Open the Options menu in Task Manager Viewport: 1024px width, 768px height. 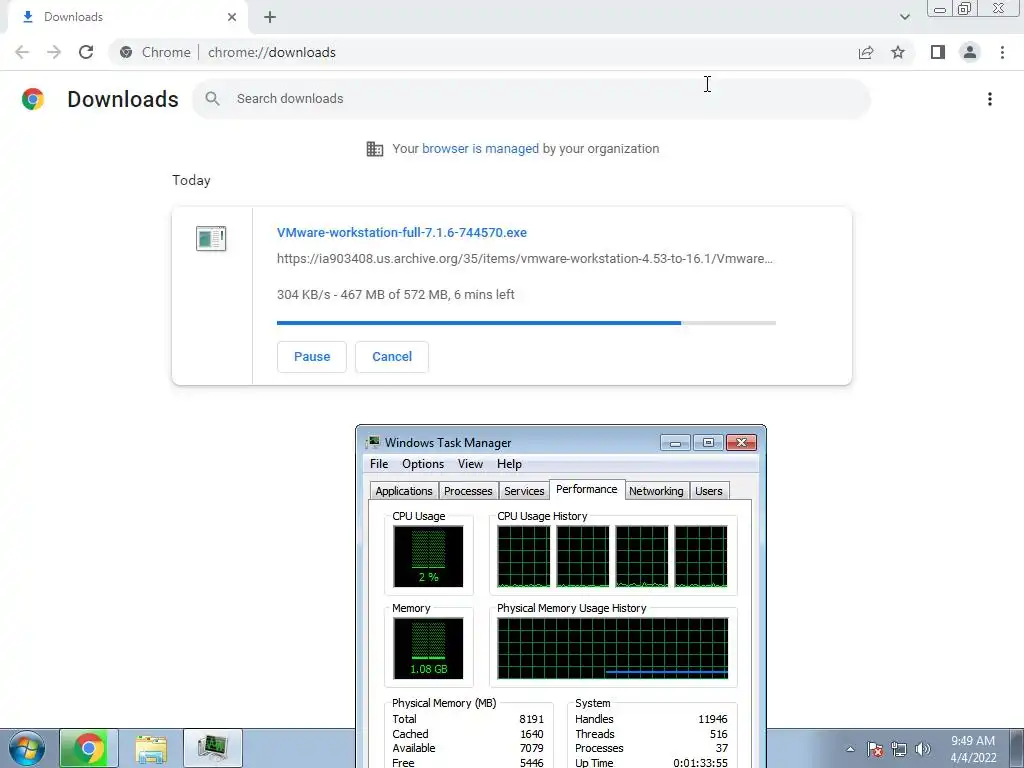tap(423, 464)
